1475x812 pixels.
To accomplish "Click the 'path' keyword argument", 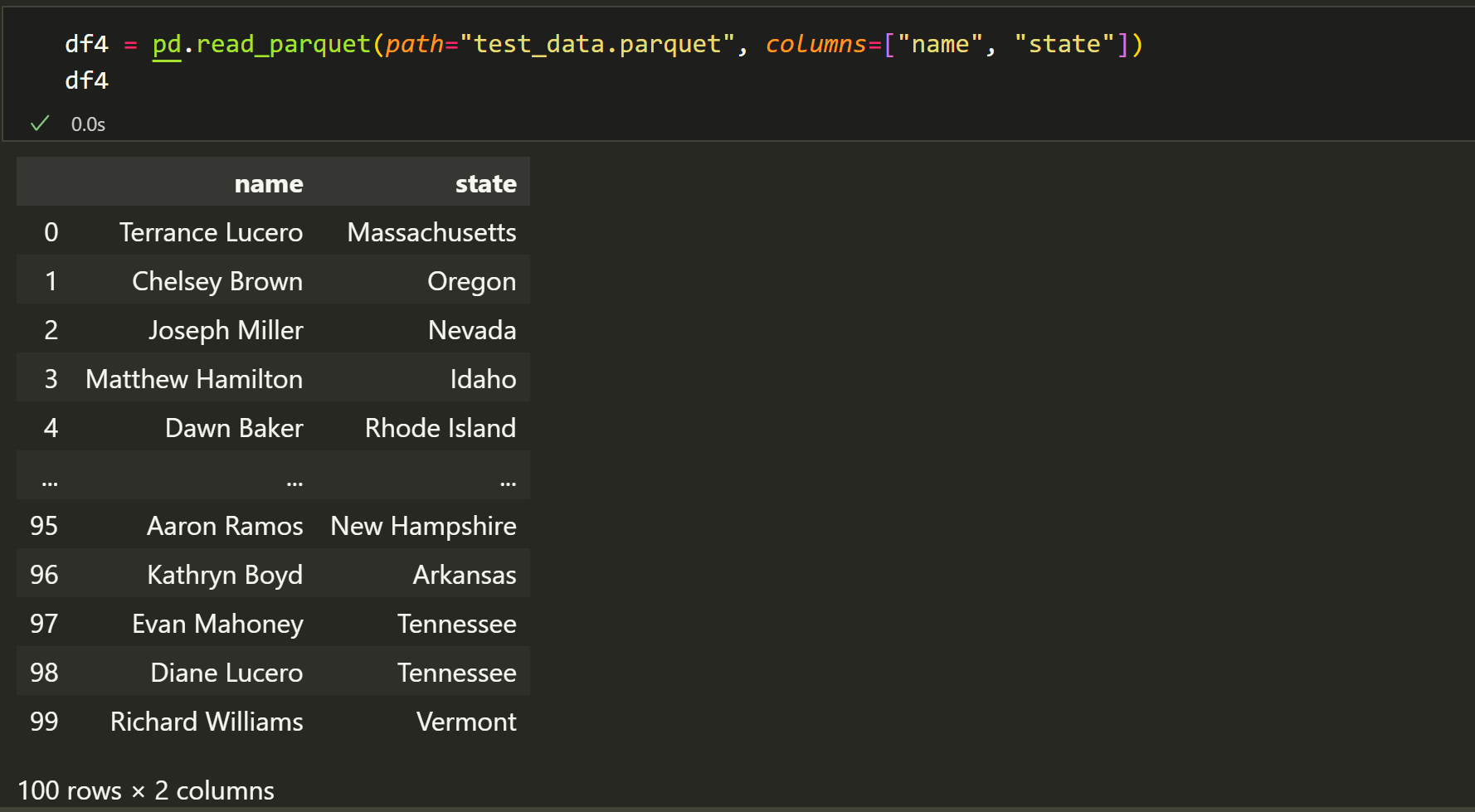I will (x=415, y=44).
